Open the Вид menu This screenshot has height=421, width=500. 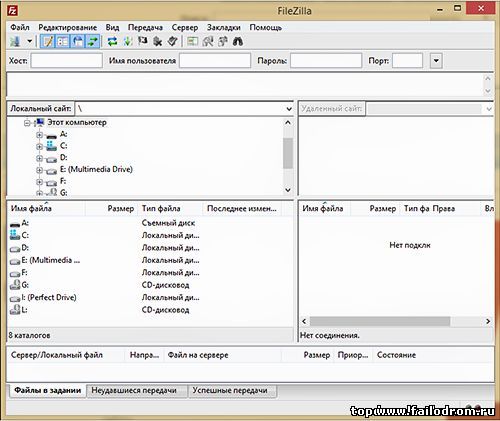(x=112, y=27)
